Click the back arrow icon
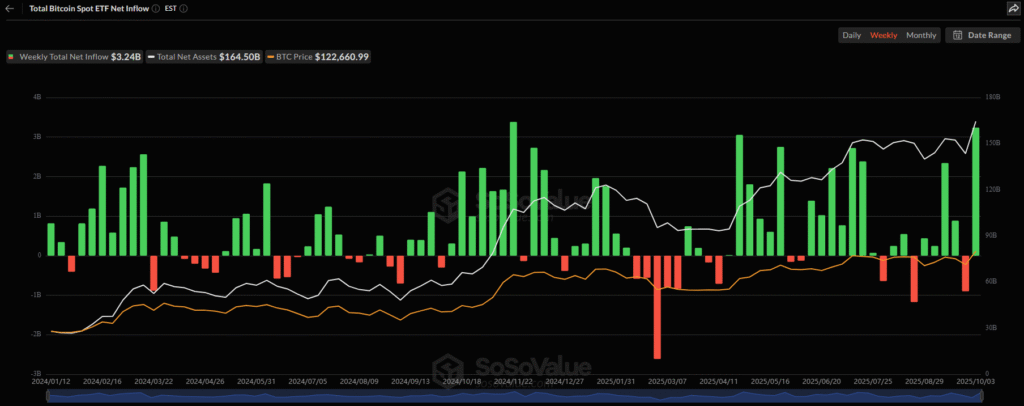1024x406 pixels. tap(10, 8)
